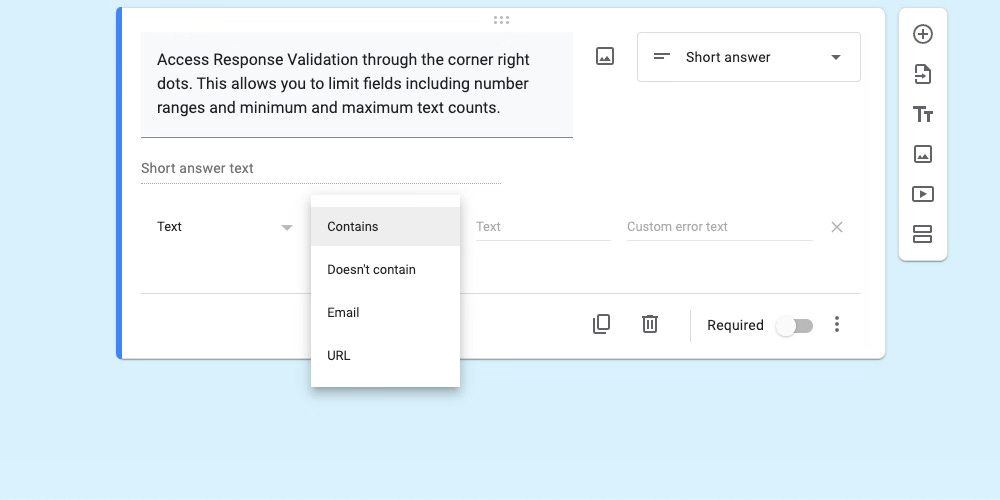The width and height of the screenshot is (1000, 500).
Task: Open more options three-dot menu
Action: pos(837,325)
